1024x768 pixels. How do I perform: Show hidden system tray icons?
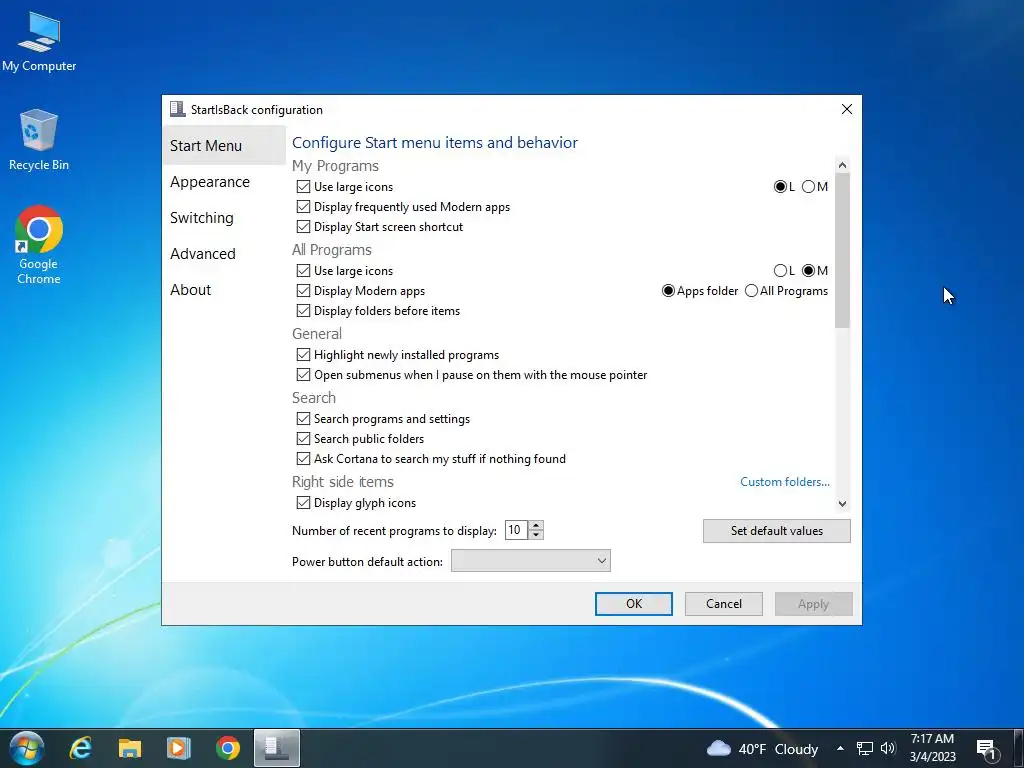(x=840, y=748)
